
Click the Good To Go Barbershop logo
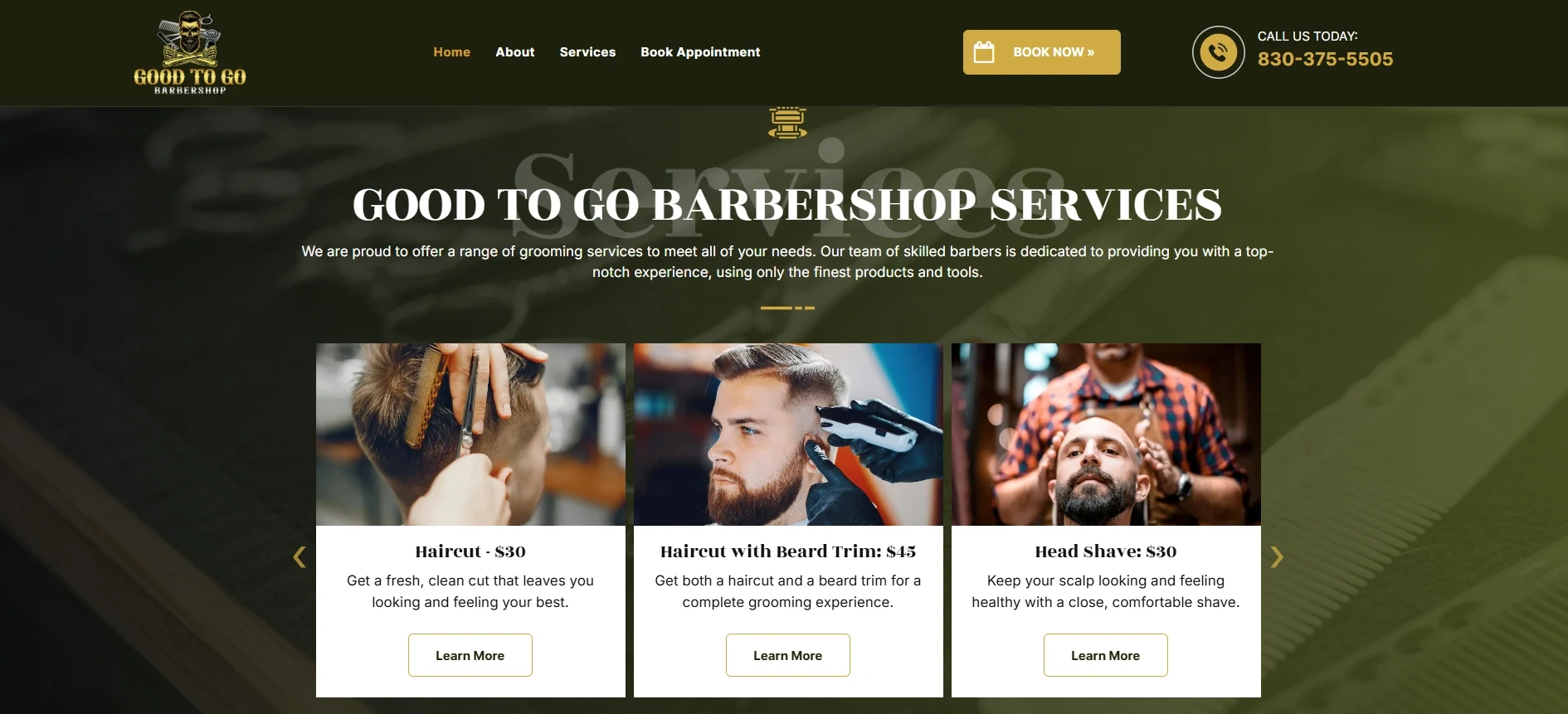coord(190,52)
